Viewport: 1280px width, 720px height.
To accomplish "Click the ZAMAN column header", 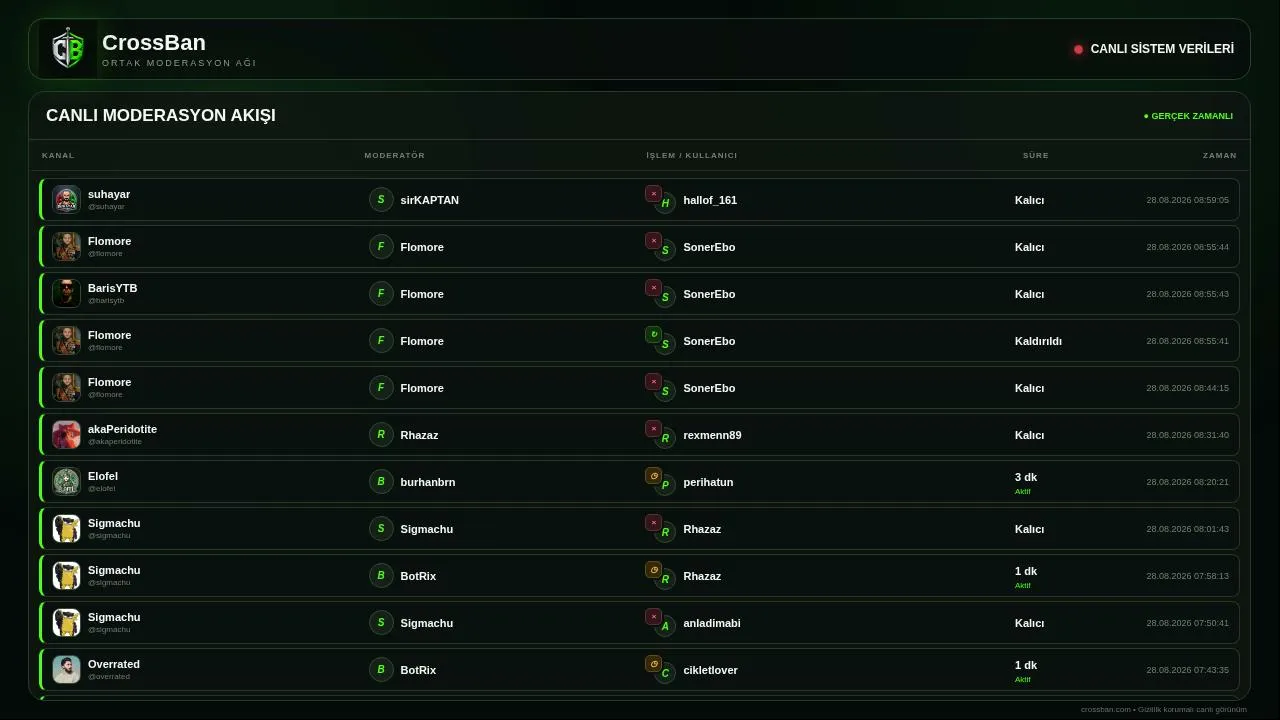I will click(1220, 155).
